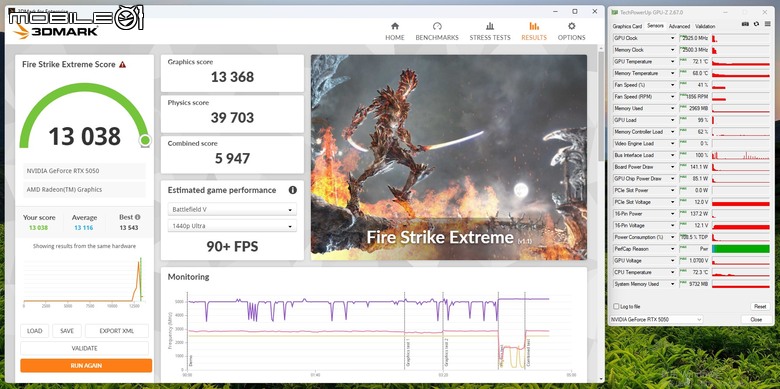The height and width of the screenshot is (389, 780).
Task: Open the 3DMark Home icon
Action: 395,26
